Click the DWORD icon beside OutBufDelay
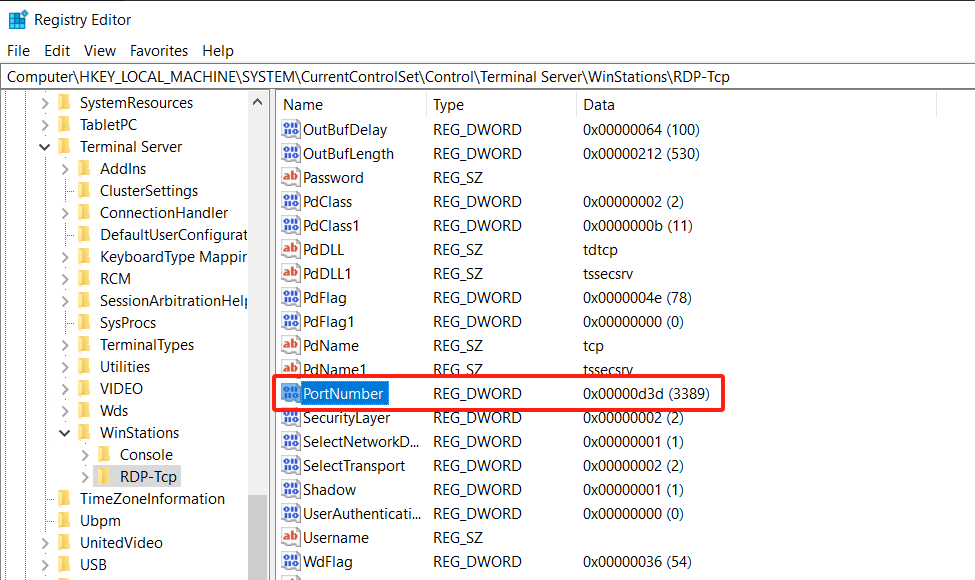 point(291,130)
